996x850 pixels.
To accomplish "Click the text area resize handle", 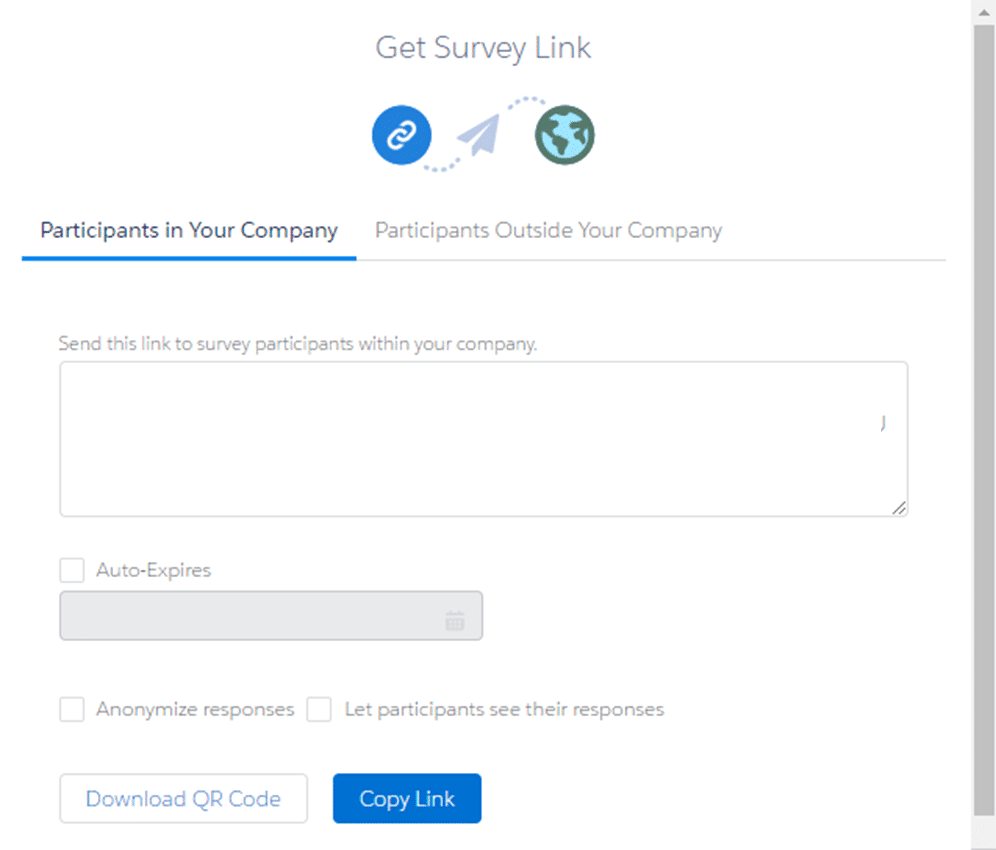I will coord(899,508).
